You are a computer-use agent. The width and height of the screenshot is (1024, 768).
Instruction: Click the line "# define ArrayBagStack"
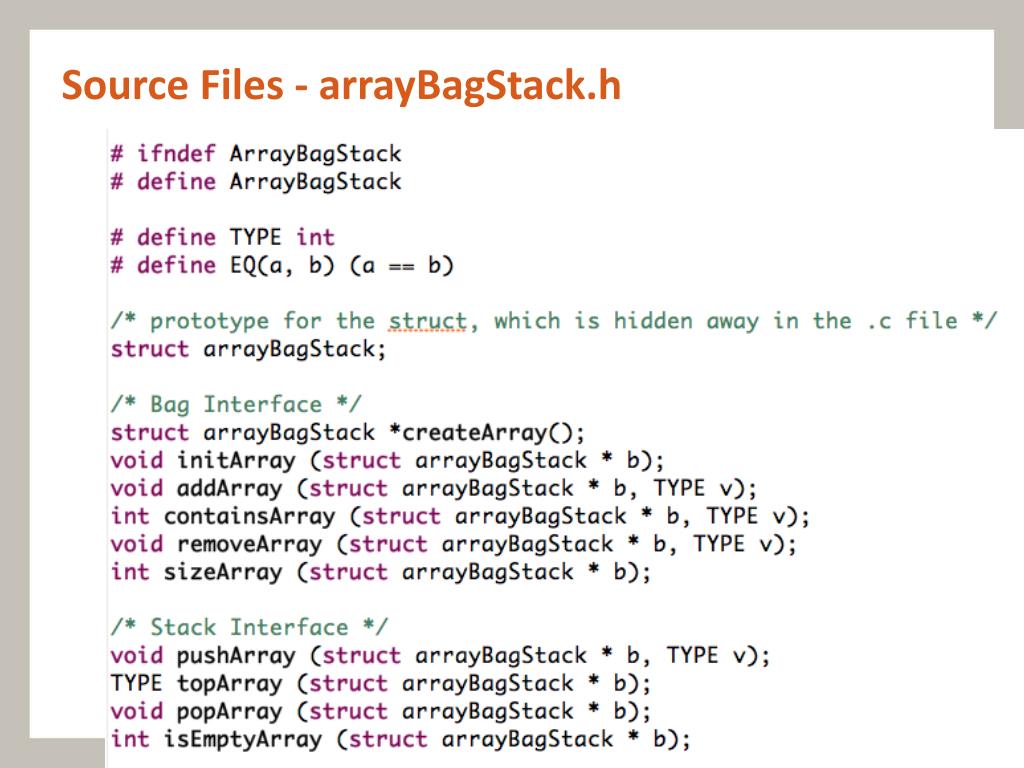point(256,182)
